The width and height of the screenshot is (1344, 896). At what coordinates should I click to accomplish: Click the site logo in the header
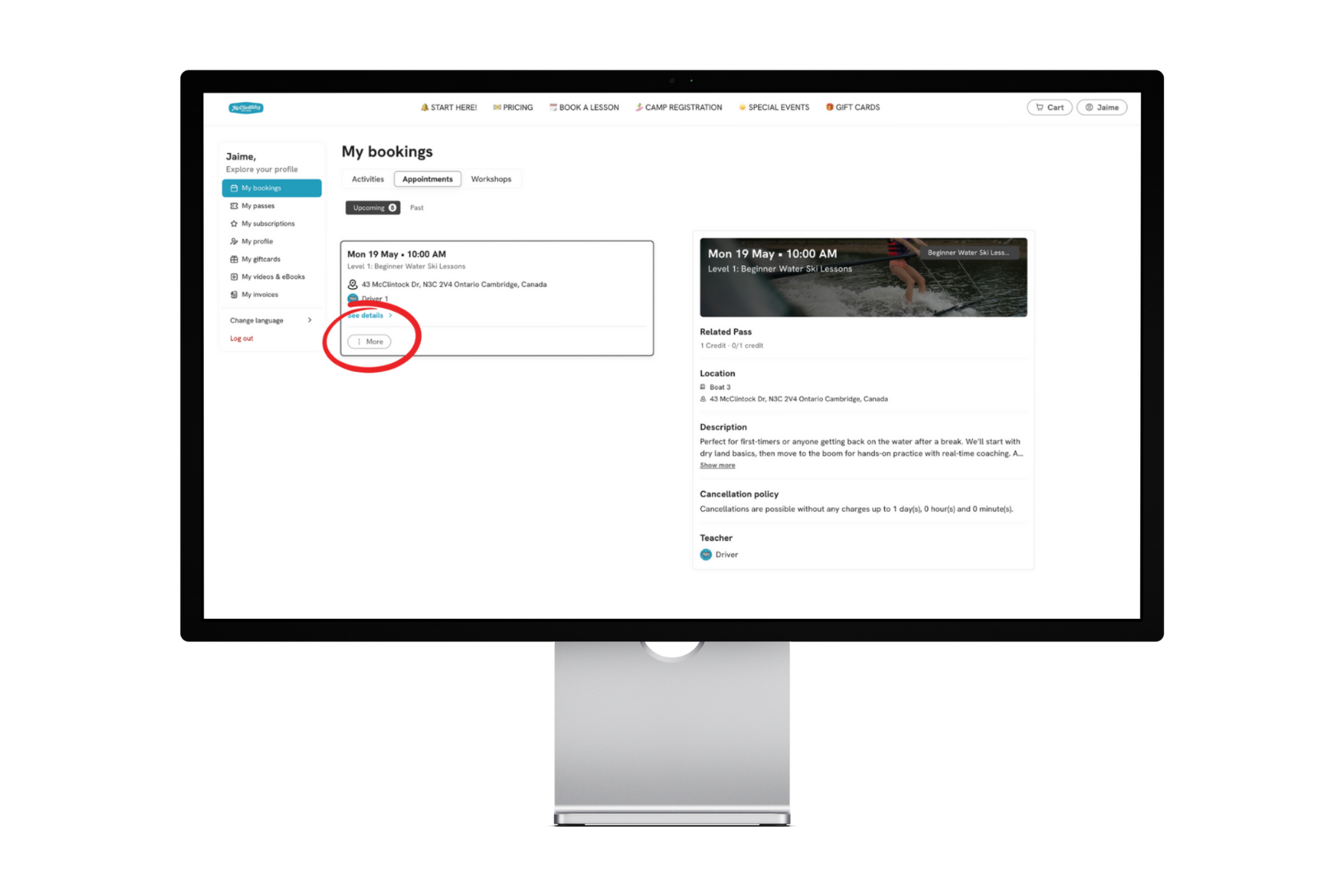tap(246, 108)
